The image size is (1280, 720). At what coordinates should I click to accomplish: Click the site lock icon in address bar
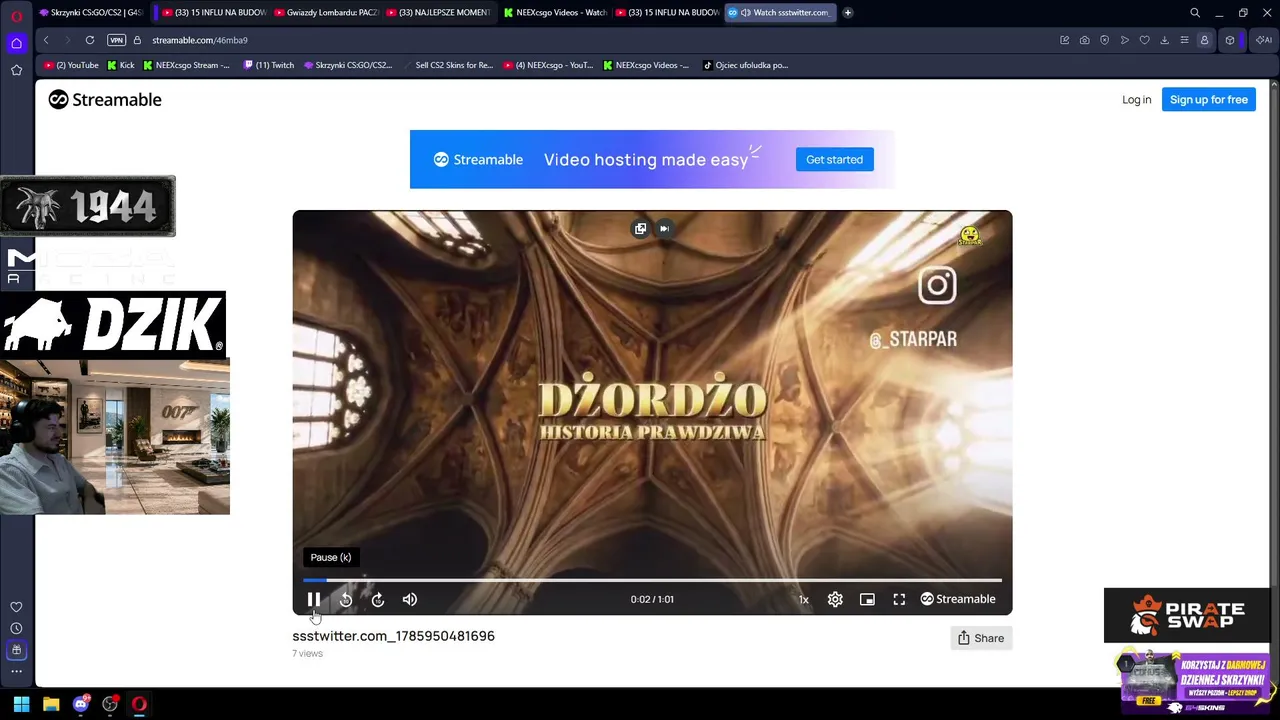tap(138, 40)
